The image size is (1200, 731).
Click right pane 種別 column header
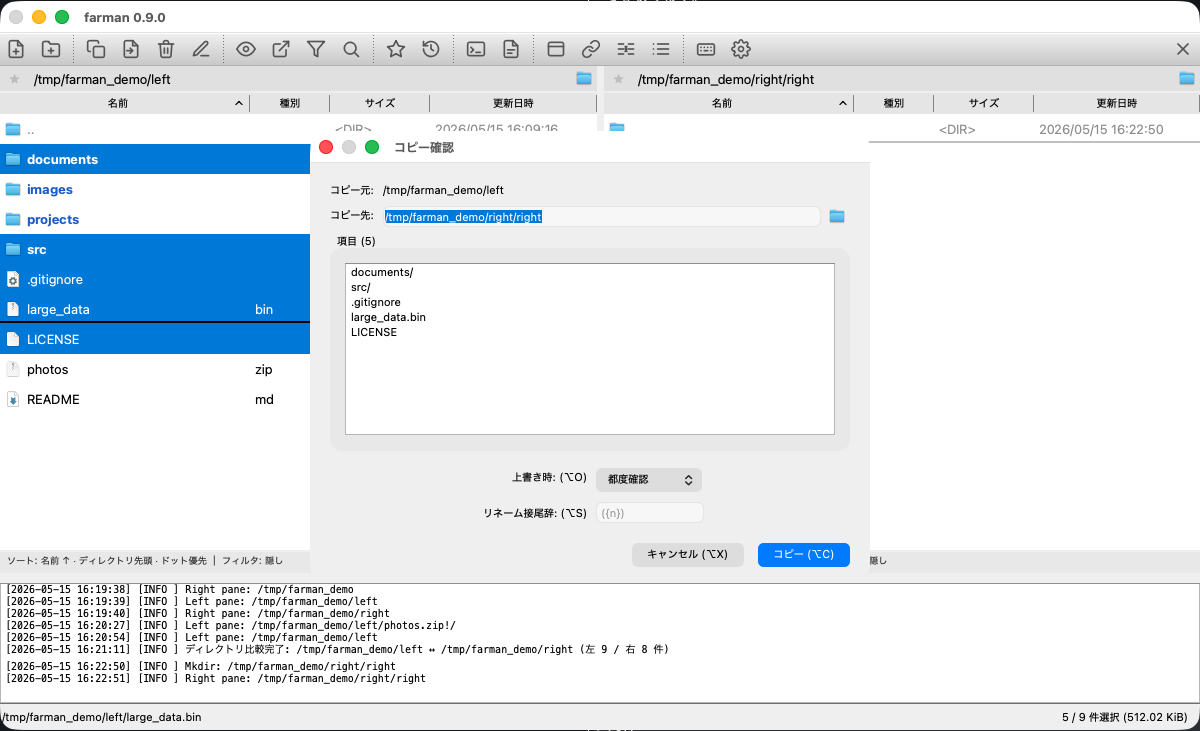point(893,103)
